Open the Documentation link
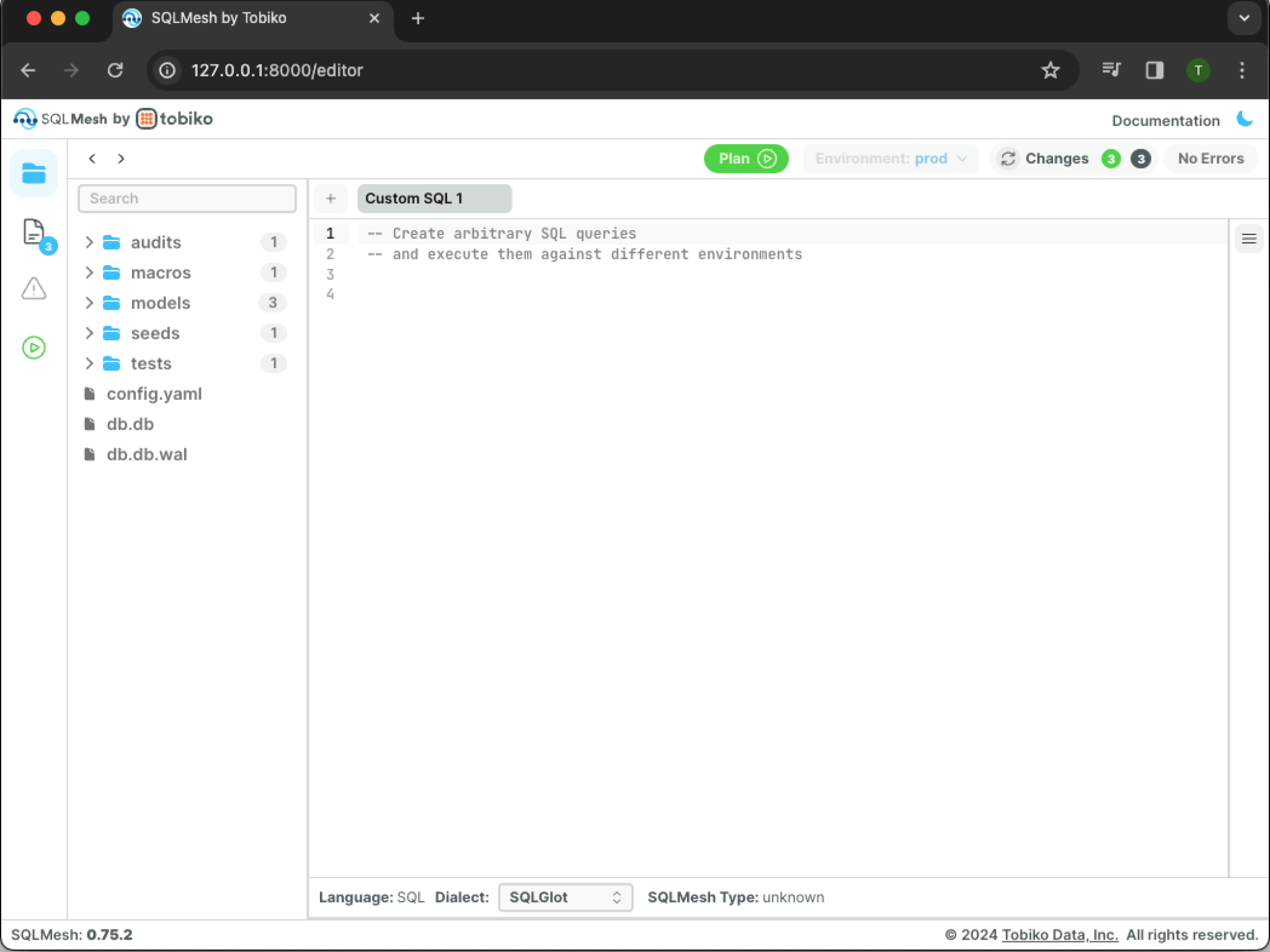 pos(1165,120)
